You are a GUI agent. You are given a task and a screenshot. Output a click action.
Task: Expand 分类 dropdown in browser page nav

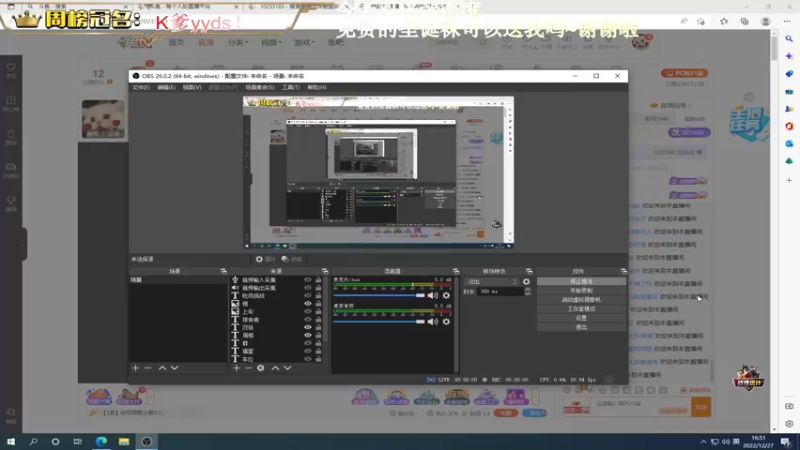pos(238,42)
